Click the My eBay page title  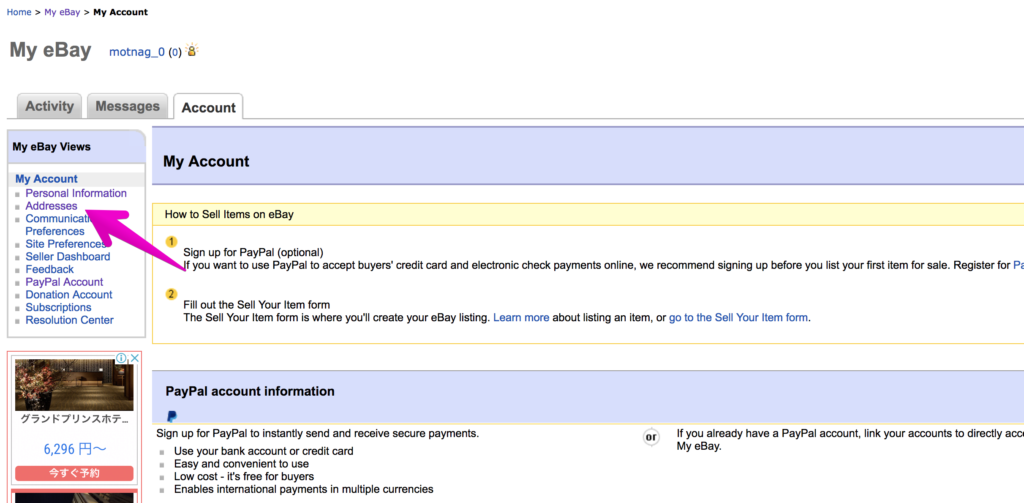(x=50, y=50)
